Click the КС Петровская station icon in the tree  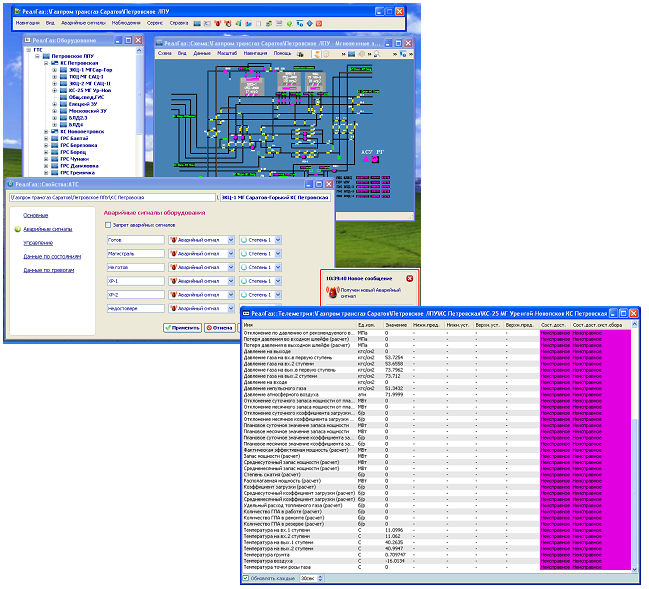53,64
